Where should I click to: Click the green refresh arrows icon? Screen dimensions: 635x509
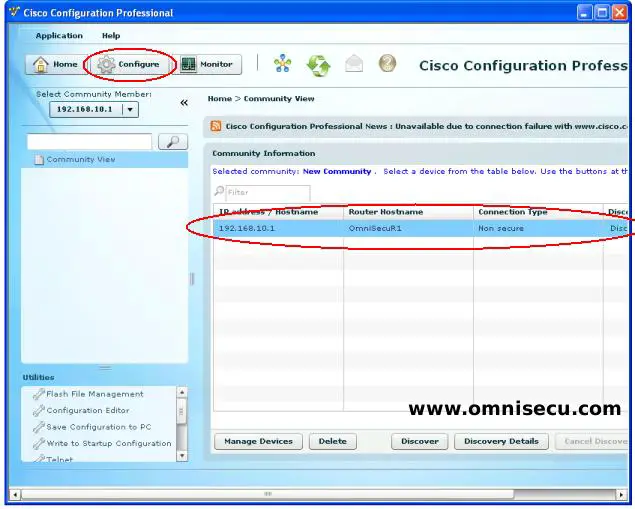coord(318,65)
